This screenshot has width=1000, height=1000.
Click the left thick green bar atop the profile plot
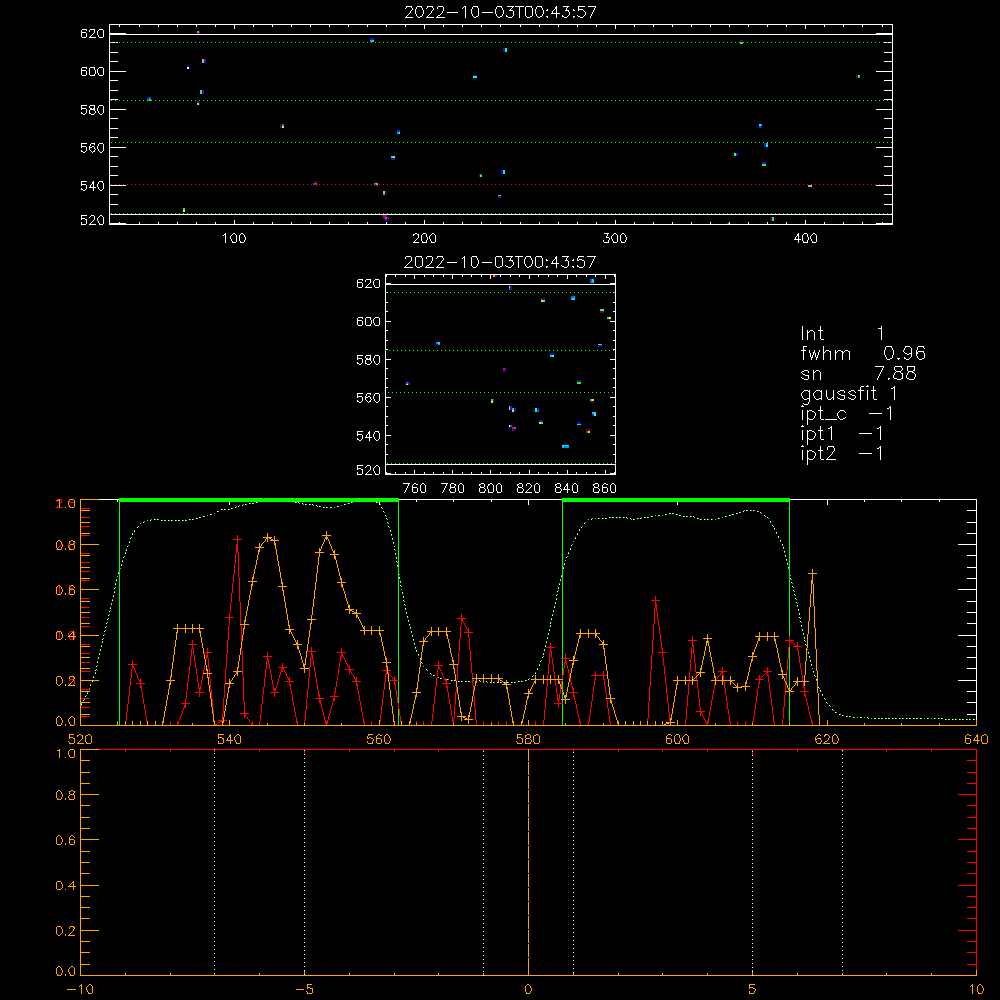click(259, 500)
